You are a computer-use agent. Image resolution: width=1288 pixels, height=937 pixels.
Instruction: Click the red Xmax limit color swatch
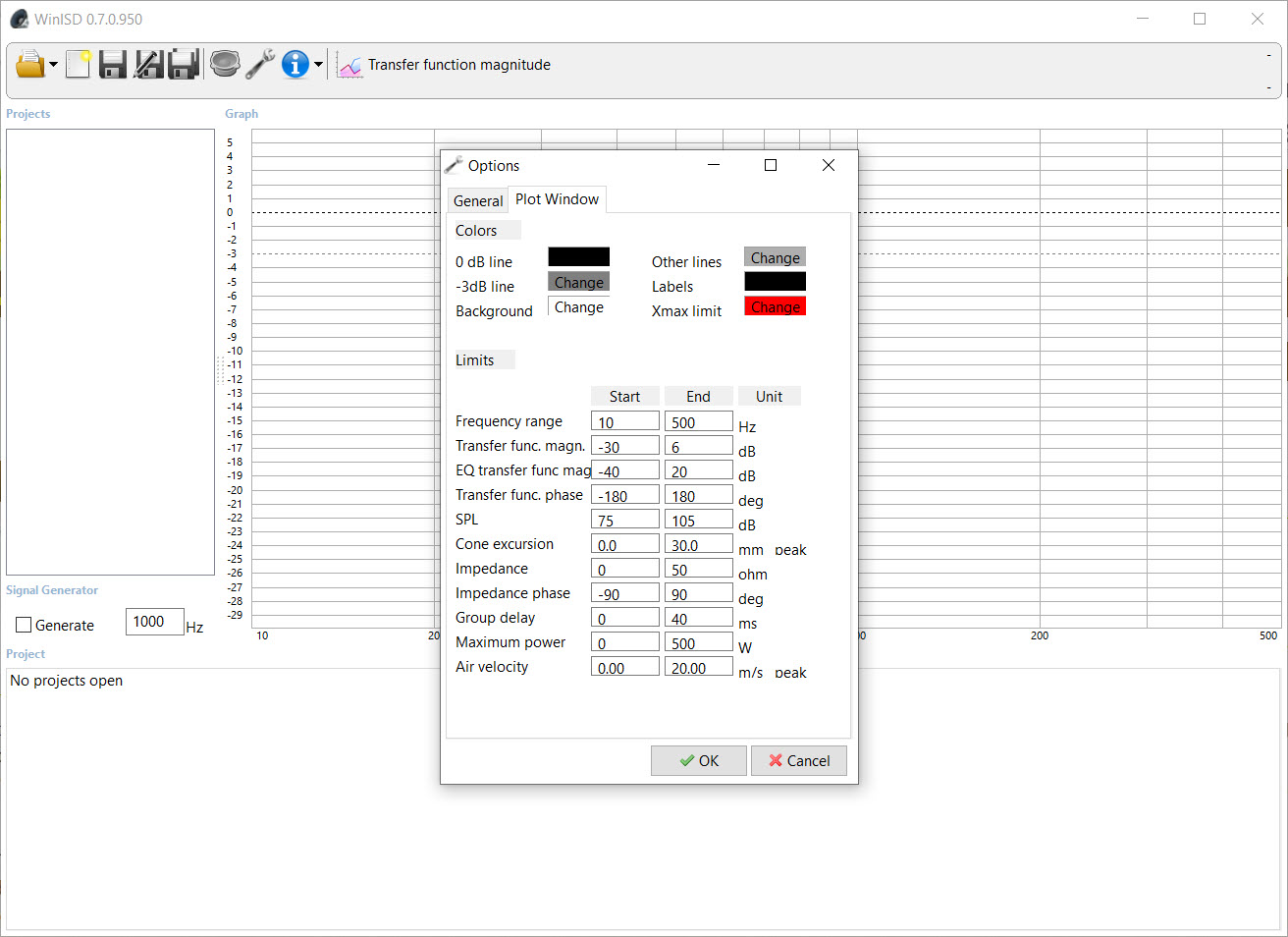pos(775,306)
